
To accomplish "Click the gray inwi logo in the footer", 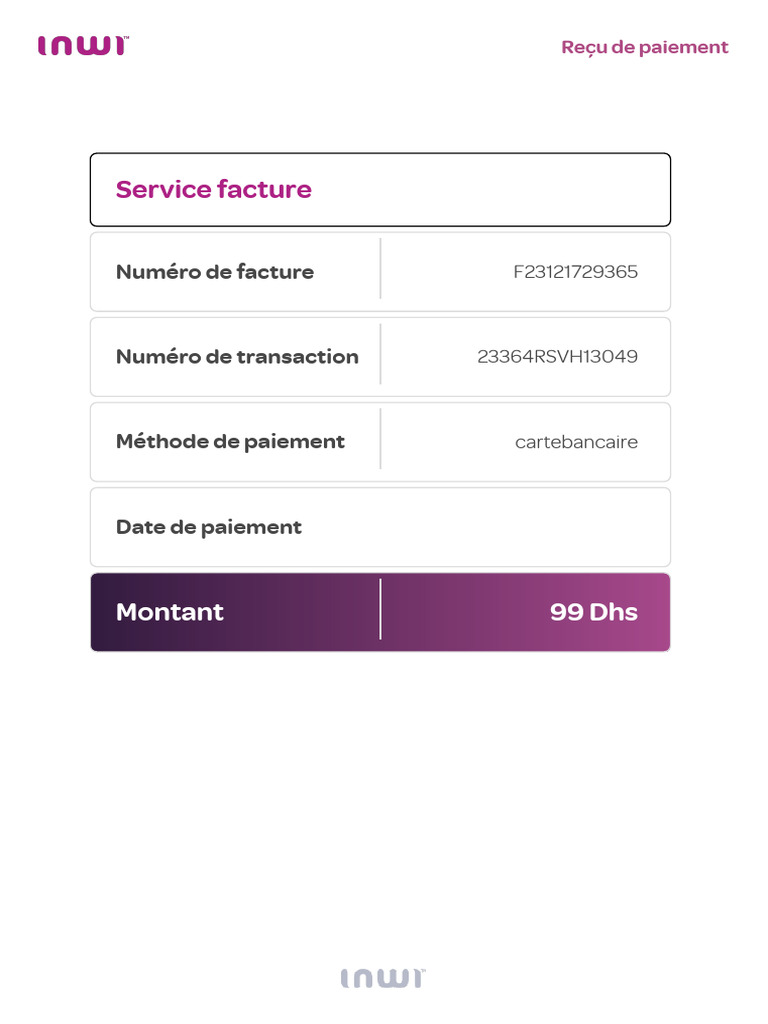I will point(380,979).
